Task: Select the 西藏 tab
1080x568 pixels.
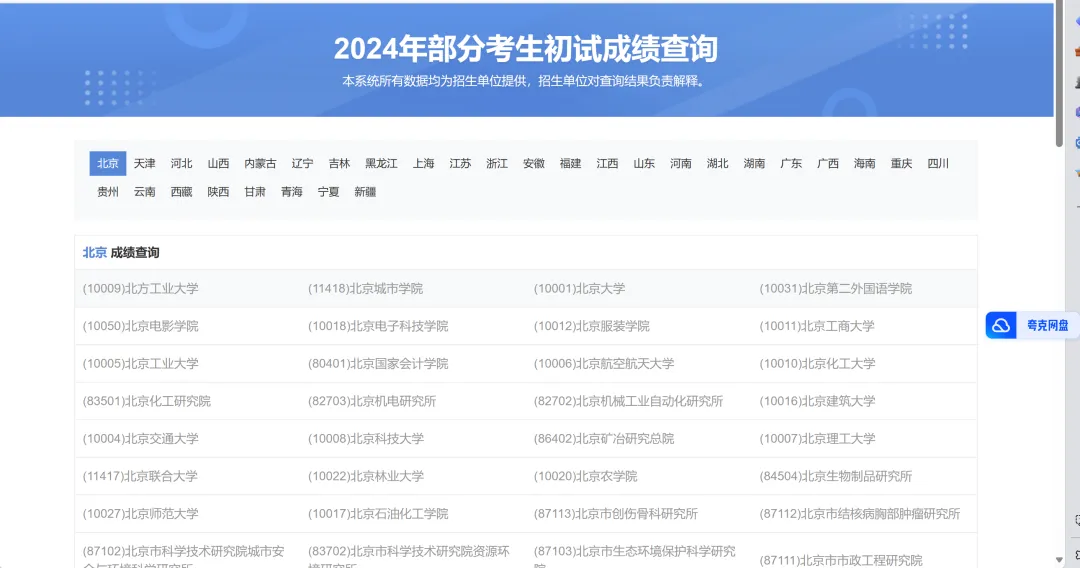Action: [181, 192]
